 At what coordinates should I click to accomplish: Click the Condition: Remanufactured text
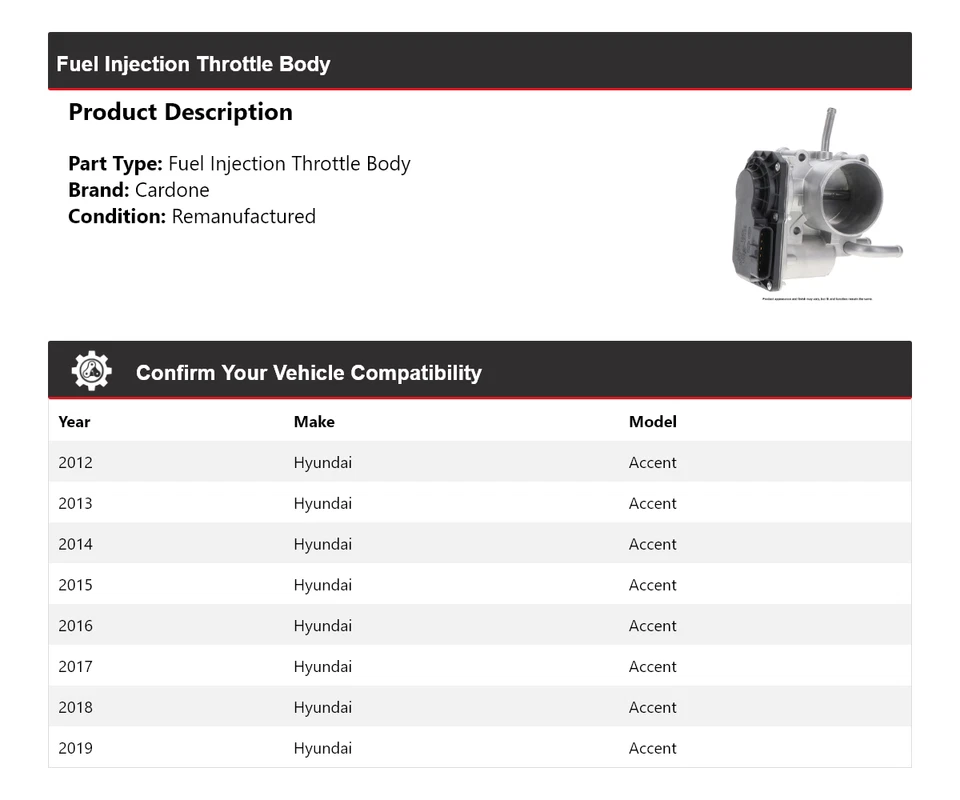(x=191, y=216)
